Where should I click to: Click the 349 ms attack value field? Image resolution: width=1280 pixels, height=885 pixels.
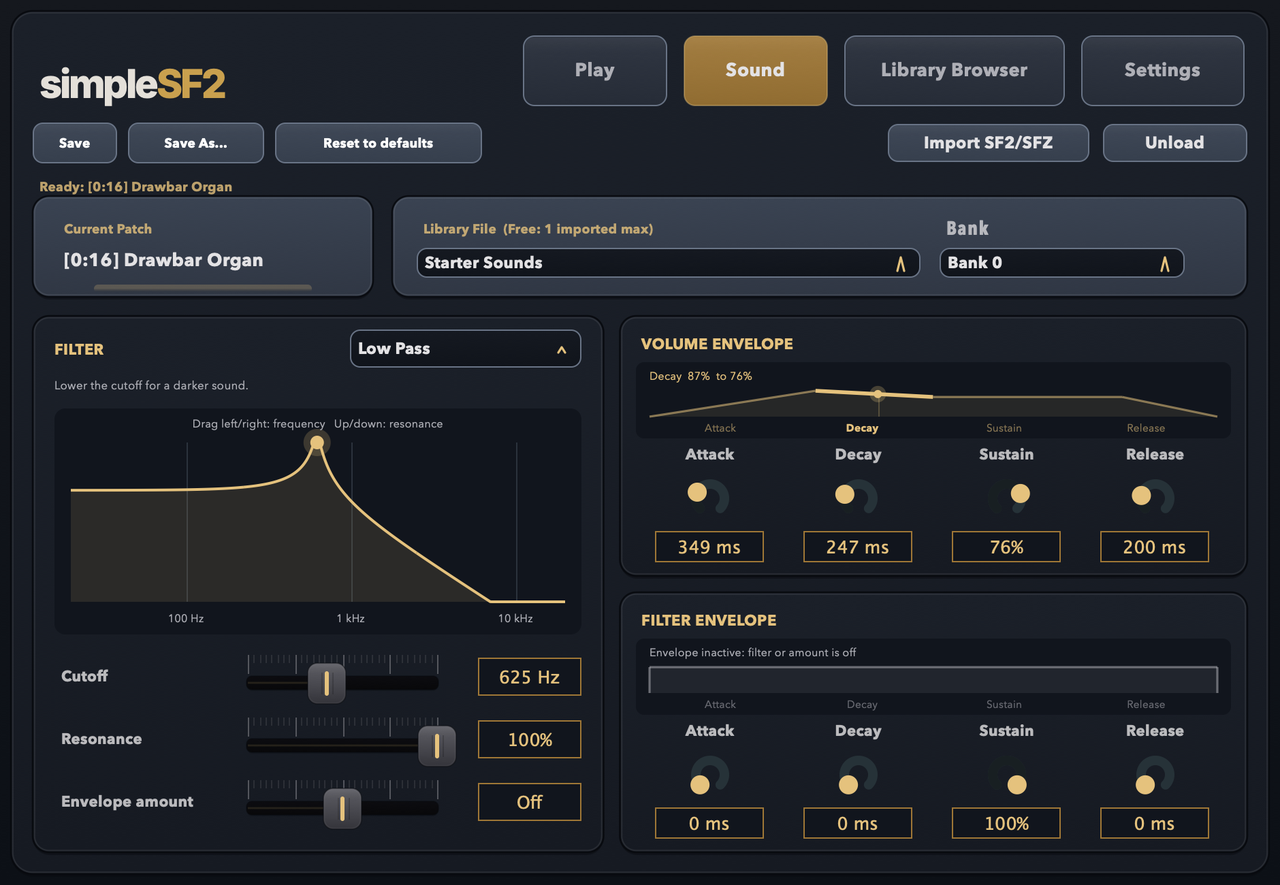[709, 547]
